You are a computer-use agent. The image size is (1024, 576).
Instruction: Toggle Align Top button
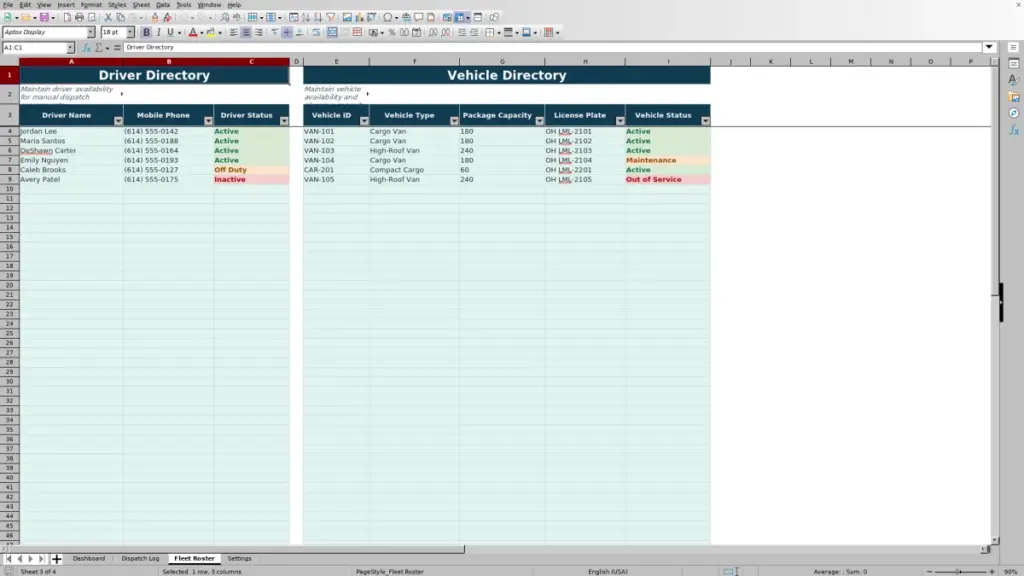pyautogui.click(x=275, y=32)
